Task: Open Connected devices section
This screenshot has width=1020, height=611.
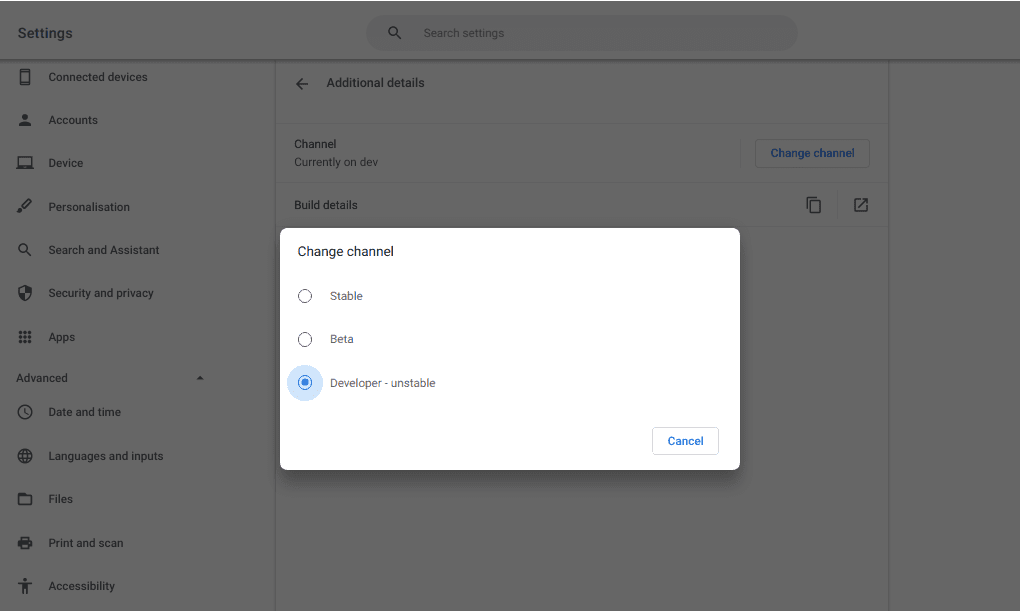Action: (x=98, y=77)
